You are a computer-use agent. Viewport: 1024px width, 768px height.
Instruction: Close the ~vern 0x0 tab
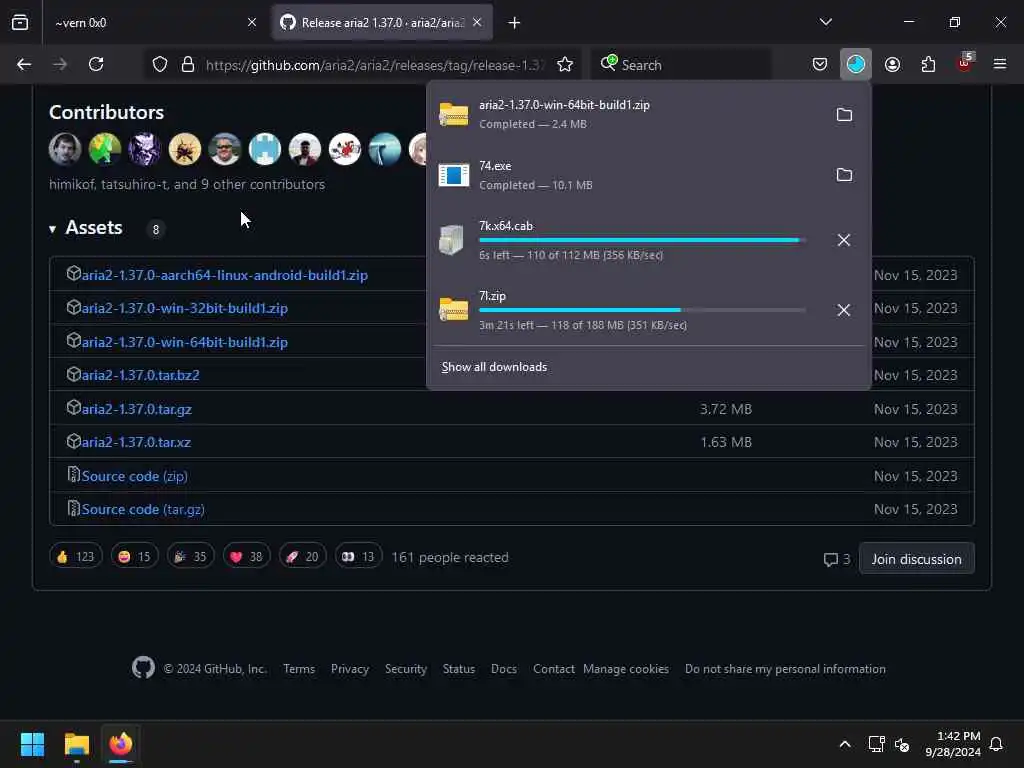tap(252, 23)
